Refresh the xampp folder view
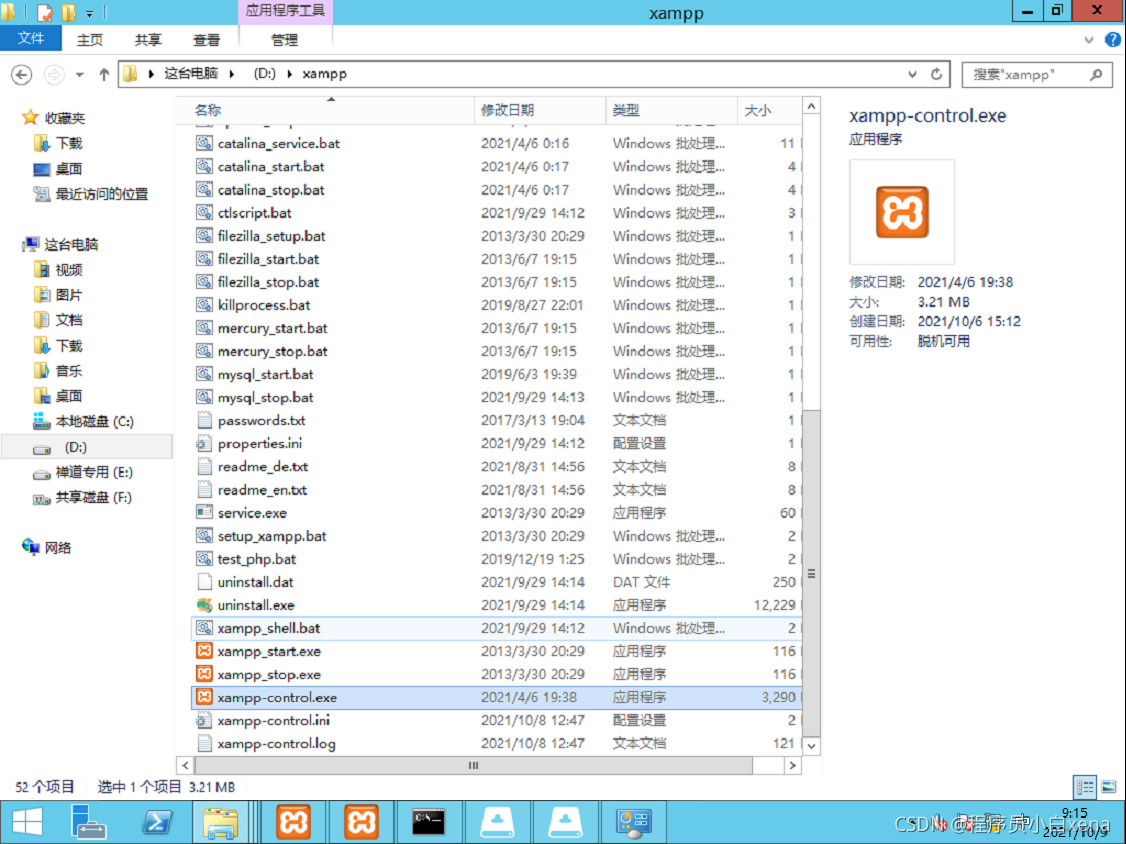This screenshot has height=844, width=1126. point(936,74)
